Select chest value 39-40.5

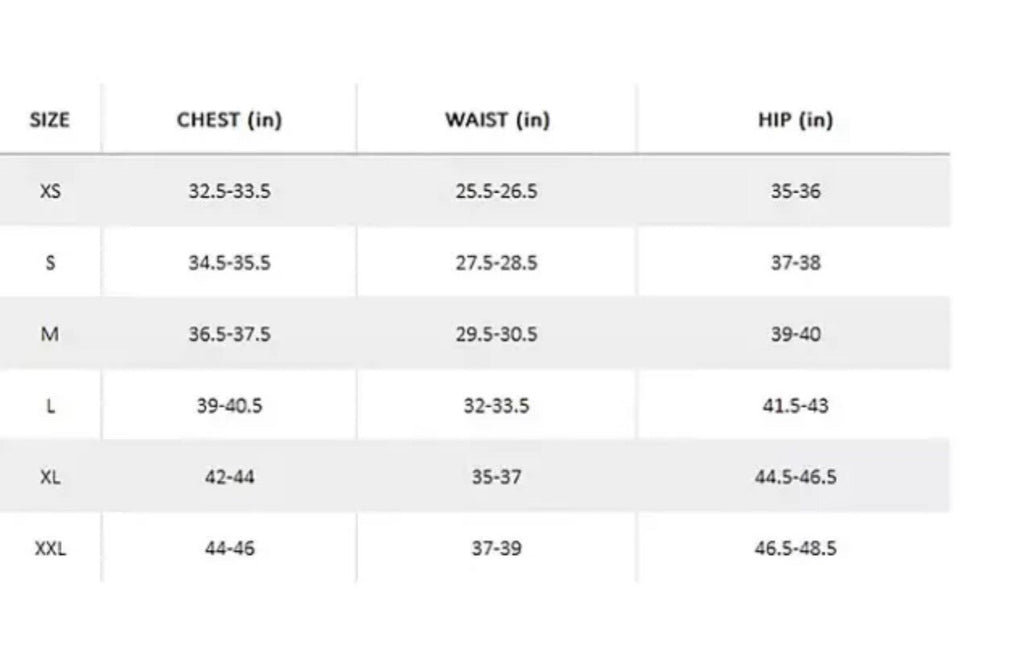(x=229, y=405)
